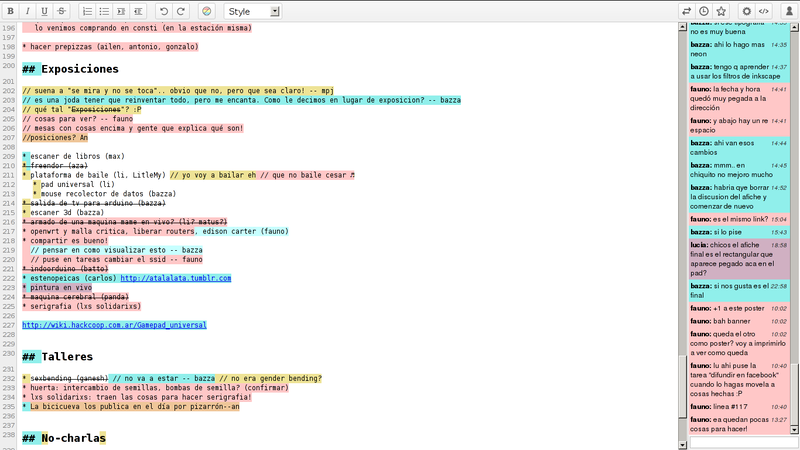This screenshot has width=800, height=450.
Task: Open the Gamepad_universal wiki link
Action: pos(114,325)
